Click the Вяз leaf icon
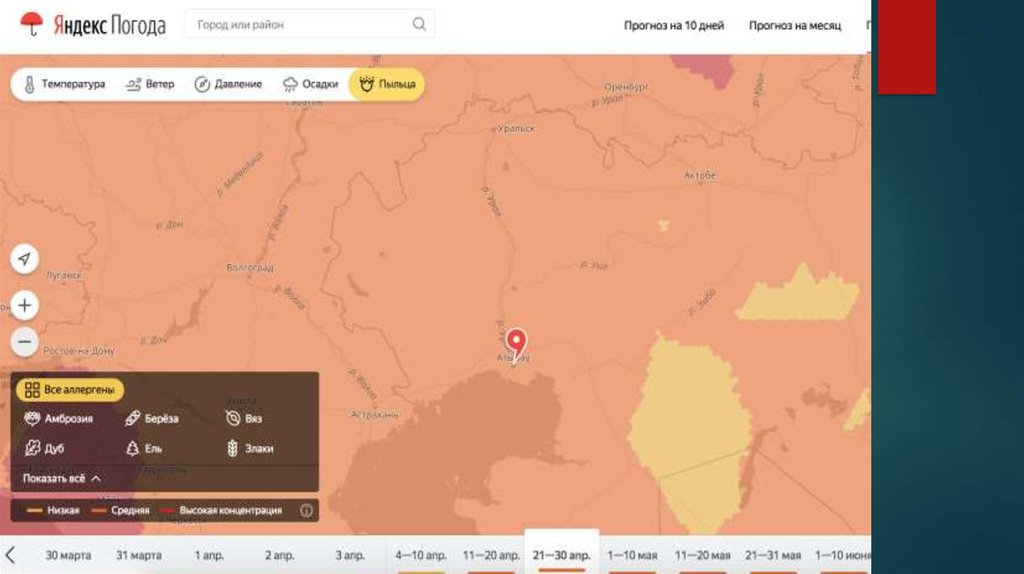1024x574 pixels. pos(233,419)
